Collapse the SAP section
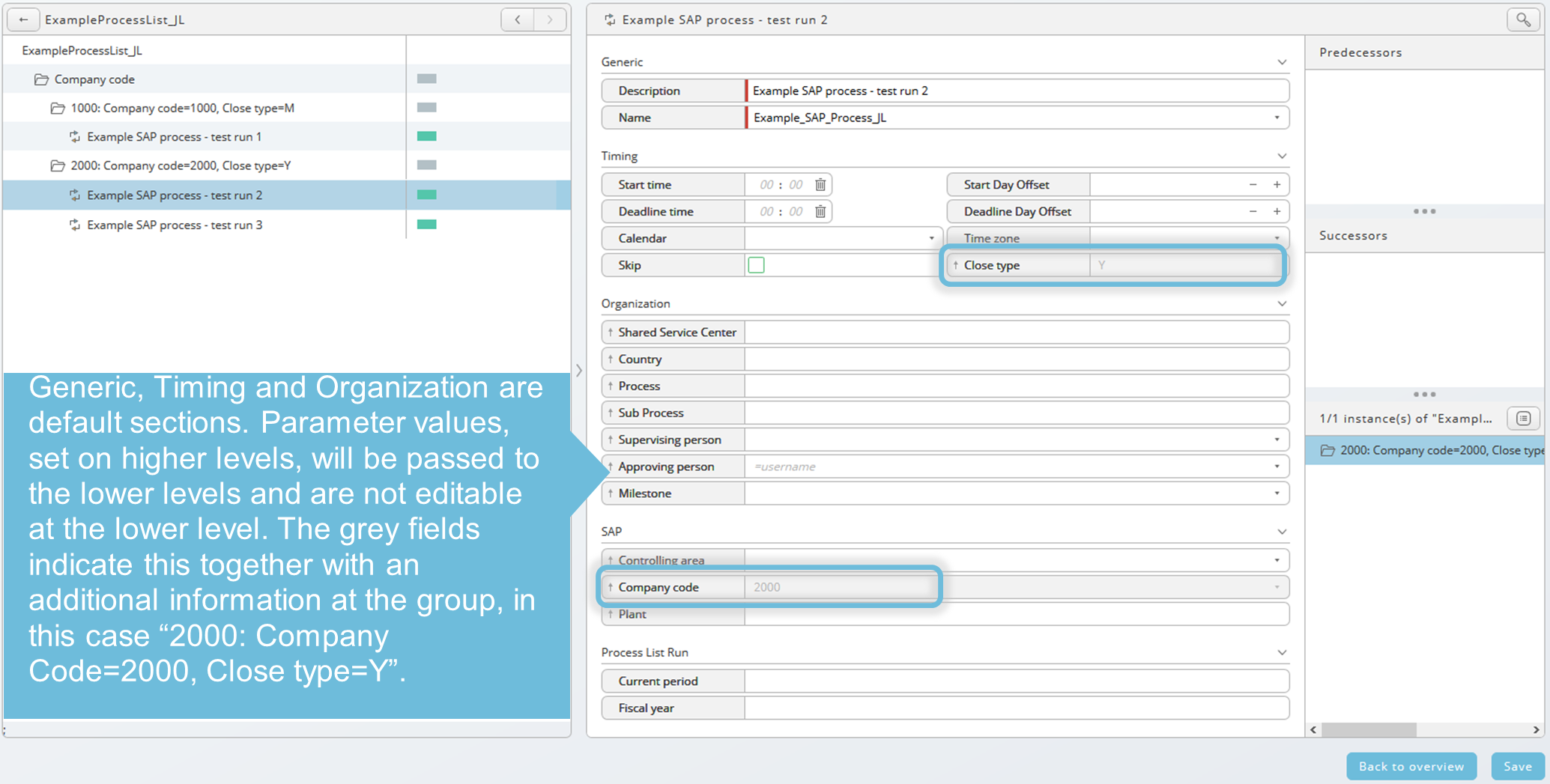This screenshot has width=1550, height=784. pos(1282,531)
